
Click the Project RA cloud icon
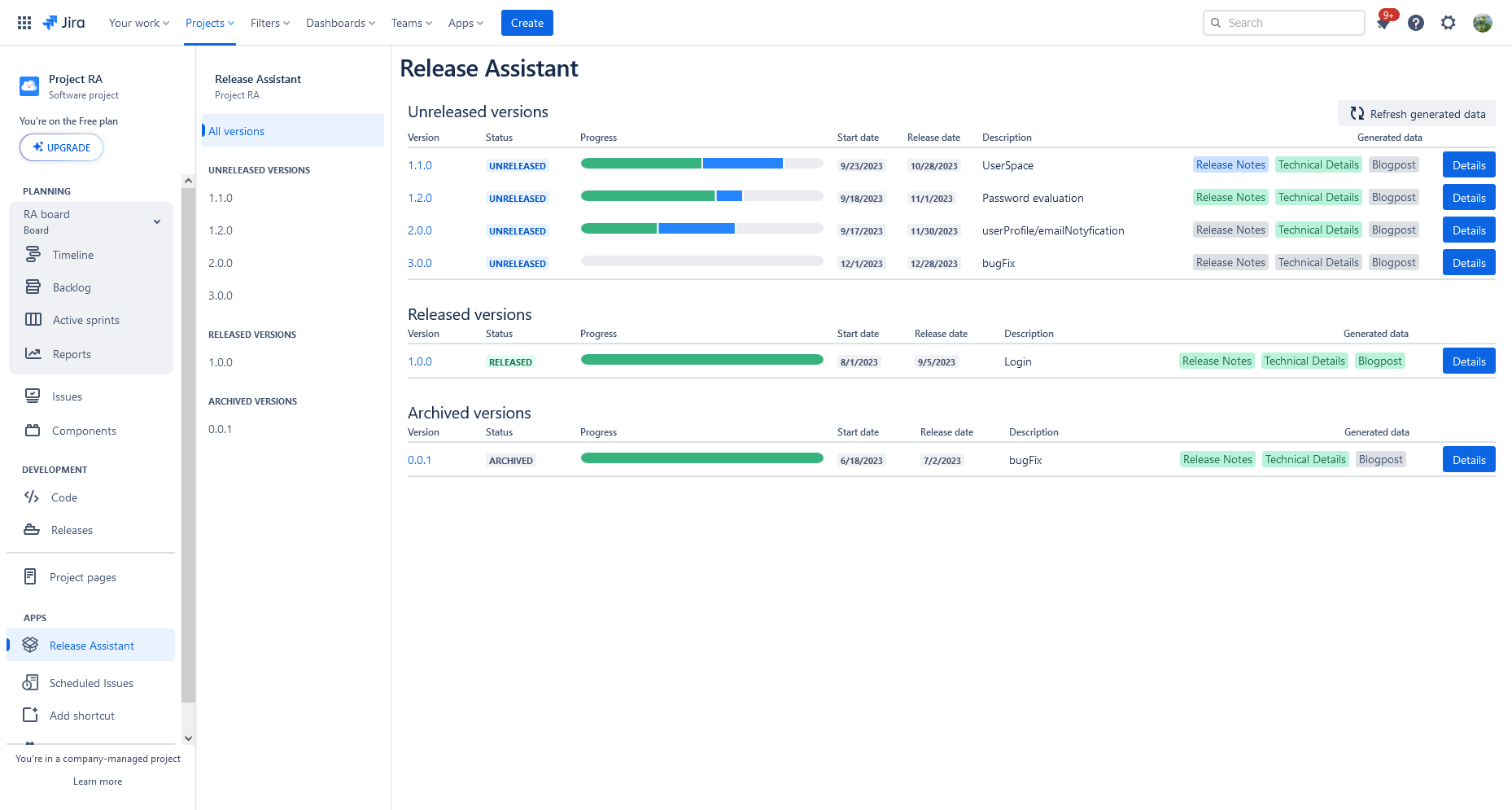pos(29,85)
